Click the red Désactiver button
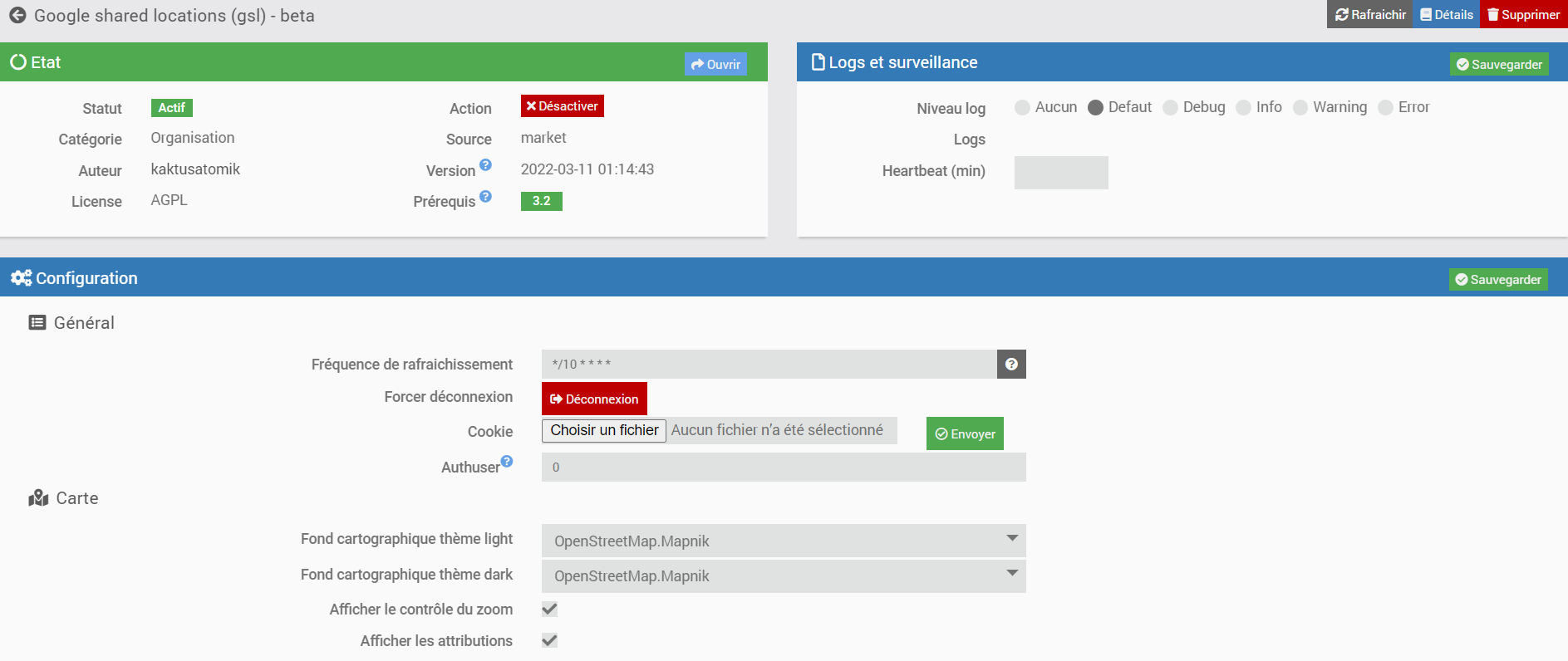This screenshot has width=1568, height=661. coord(563,106)
